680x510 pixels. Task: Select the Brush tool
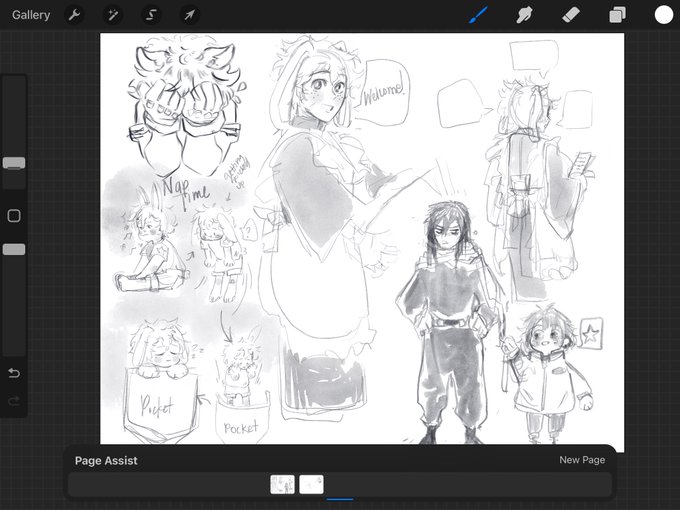[x=479, y=15]
